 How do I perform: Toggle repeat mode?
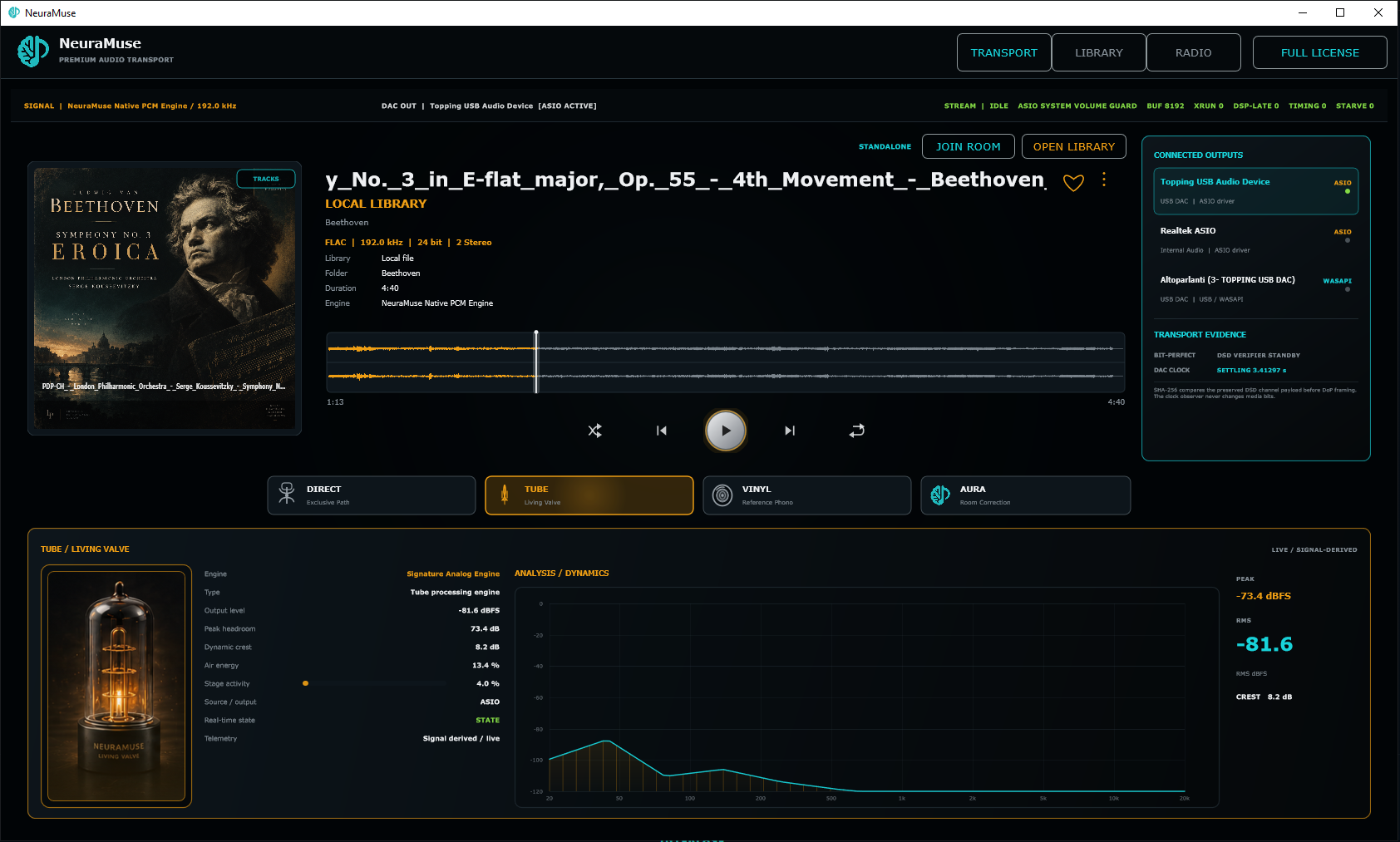857,431
